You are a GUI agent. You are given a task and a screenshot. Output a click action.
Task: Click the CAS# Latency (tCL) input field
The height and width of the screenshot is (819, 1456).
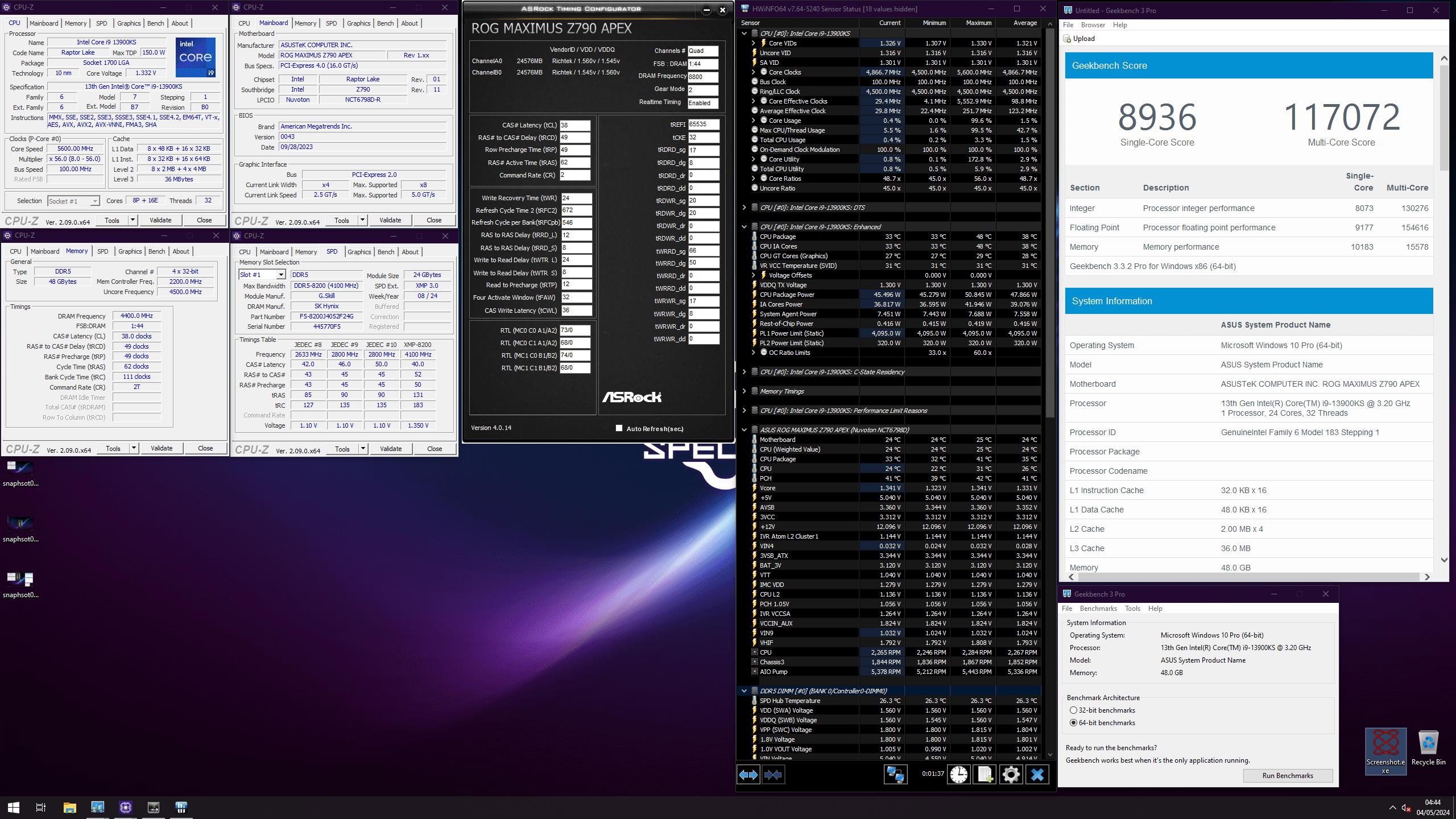[x=575, y=125]
